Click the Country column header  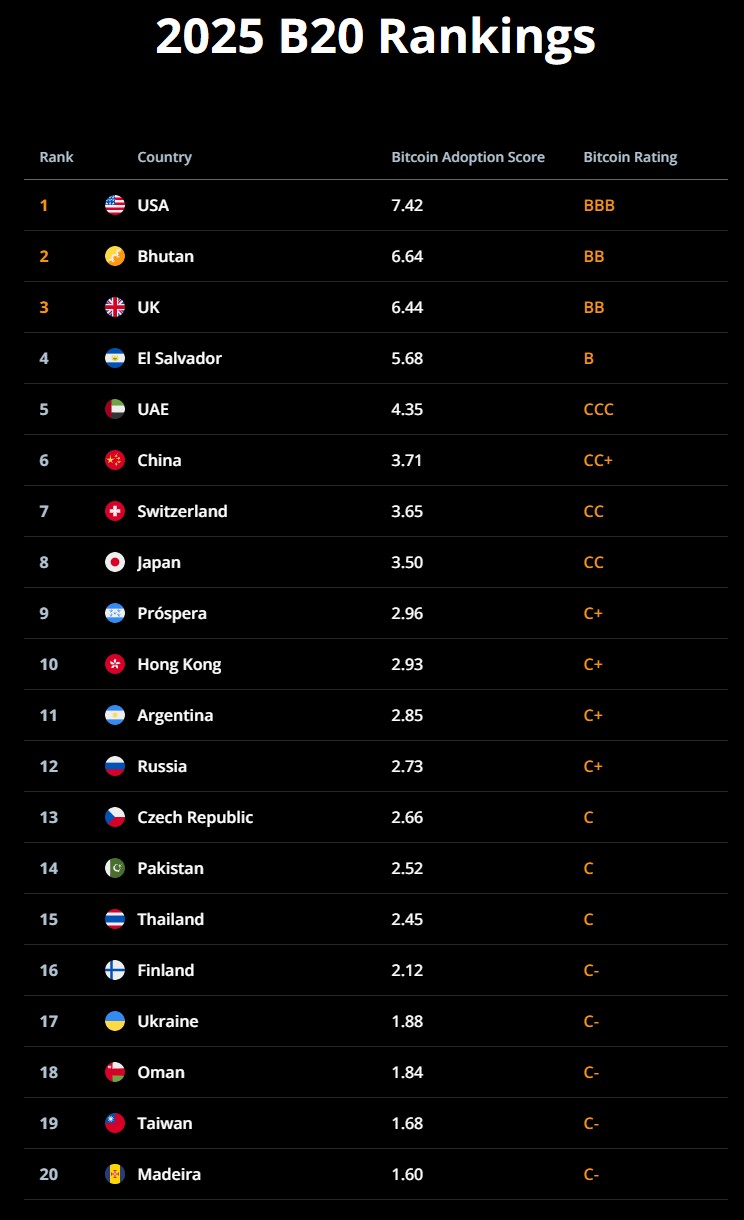click(x=164, y=157)
